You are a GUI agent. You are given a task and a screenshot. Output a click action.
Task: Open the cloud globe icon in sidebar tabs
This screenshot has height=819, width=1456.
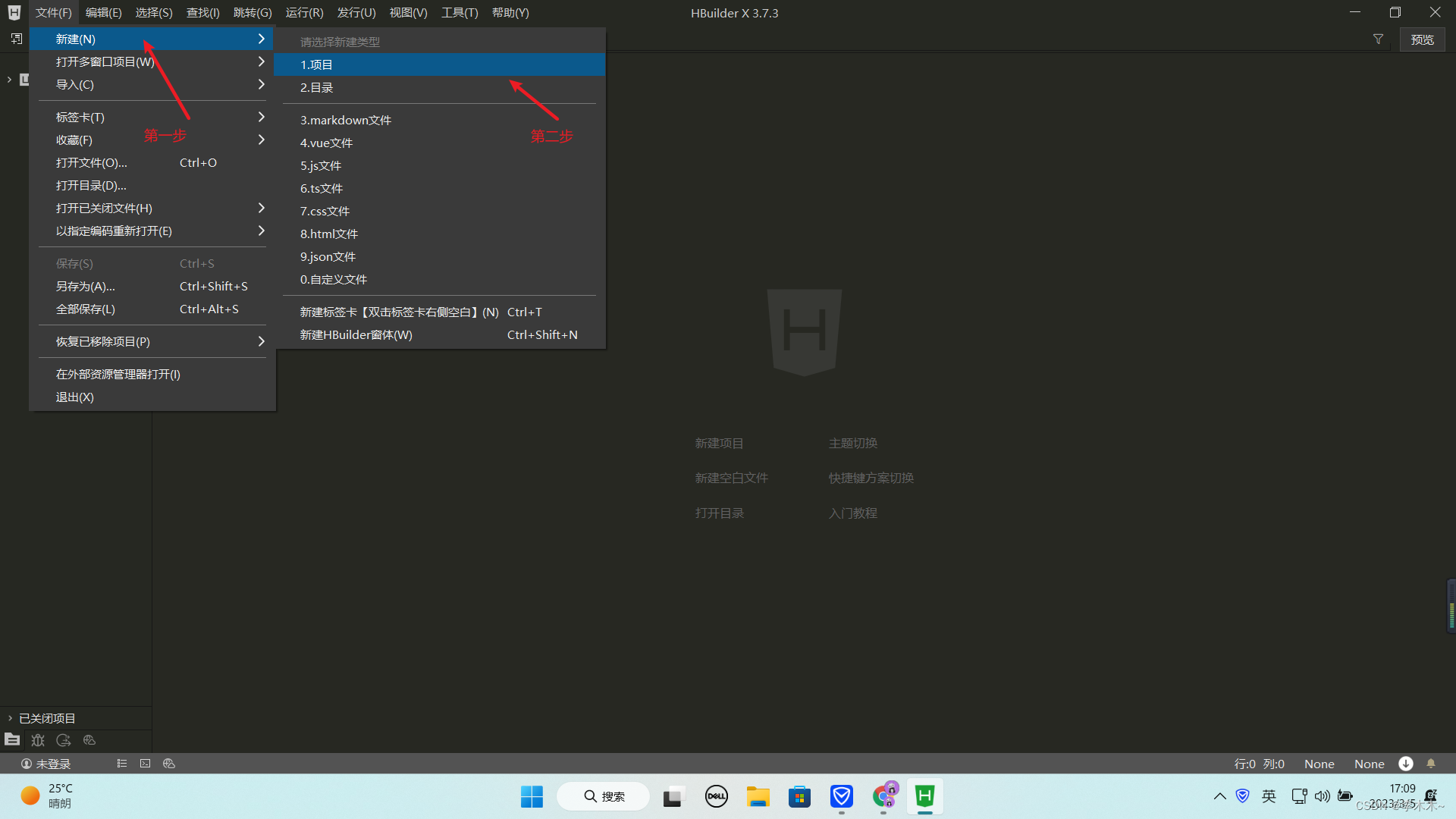pyautogui.click(x=89, y=740)
